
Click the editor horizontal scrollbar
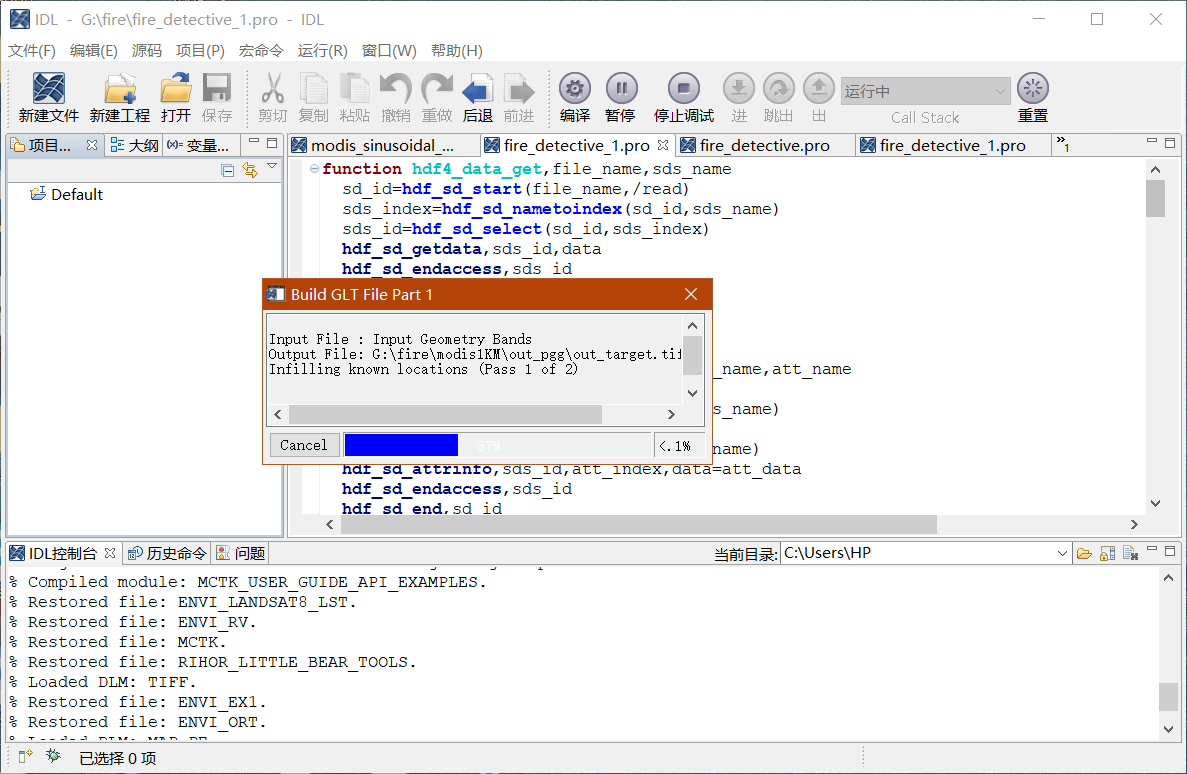[639, 524]
